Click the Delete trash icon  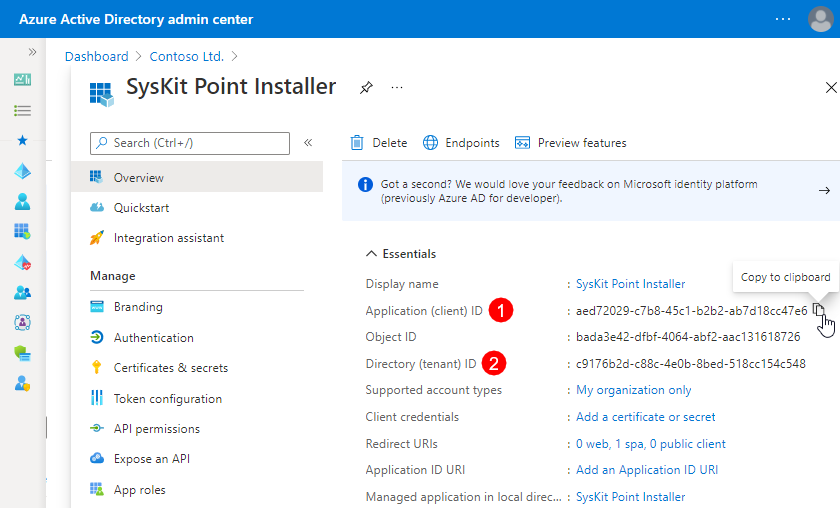(357, 143)
